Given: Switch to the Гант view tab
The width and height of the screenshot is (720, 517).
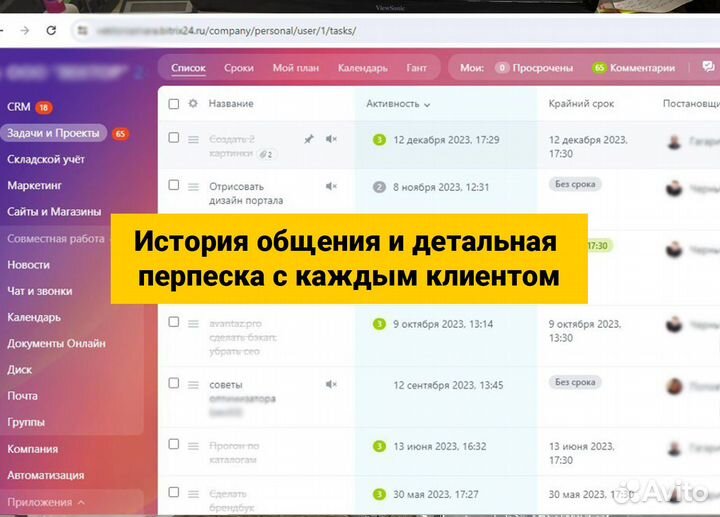Looking at the screenshot, I should 416,68.
